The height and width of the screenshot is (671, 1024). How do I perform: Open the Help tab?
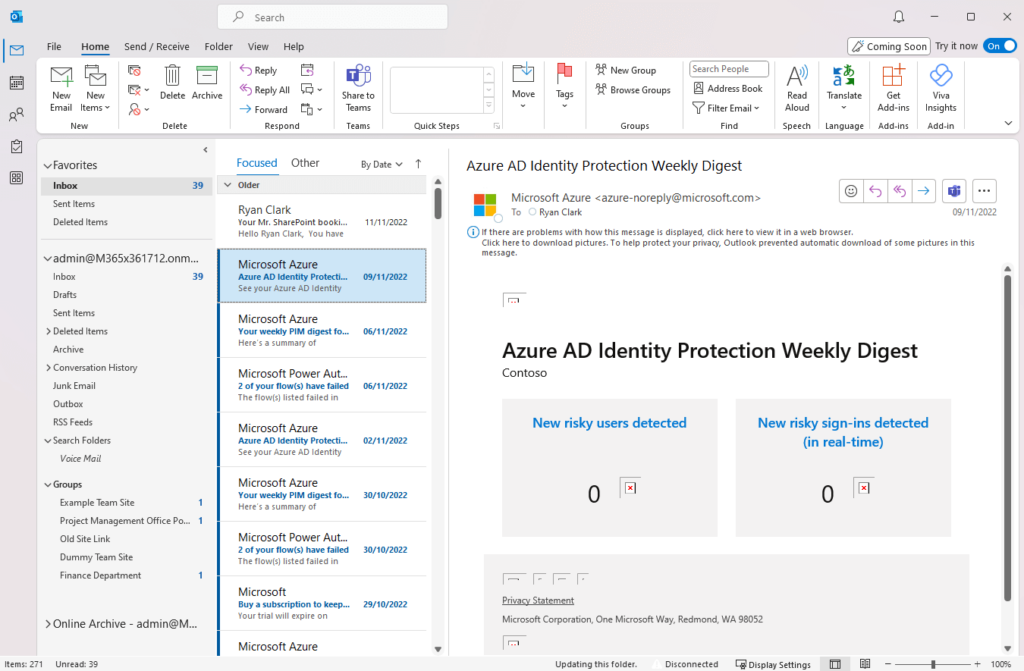[293, 46]
